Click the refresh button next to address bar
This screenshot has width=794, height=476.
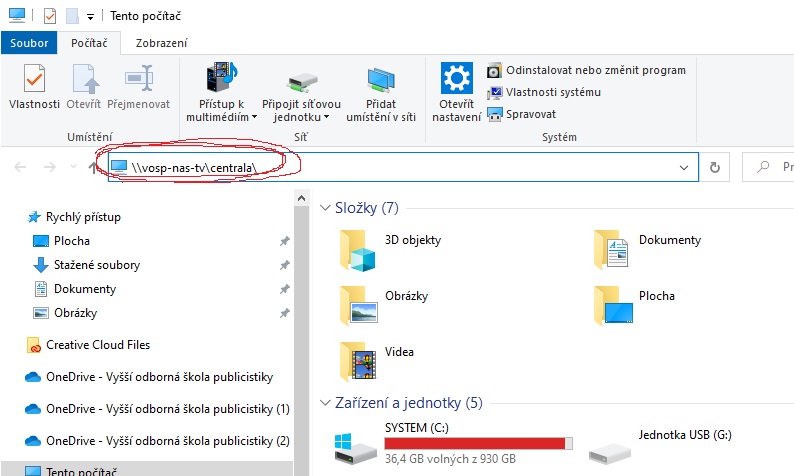point(714,167)
